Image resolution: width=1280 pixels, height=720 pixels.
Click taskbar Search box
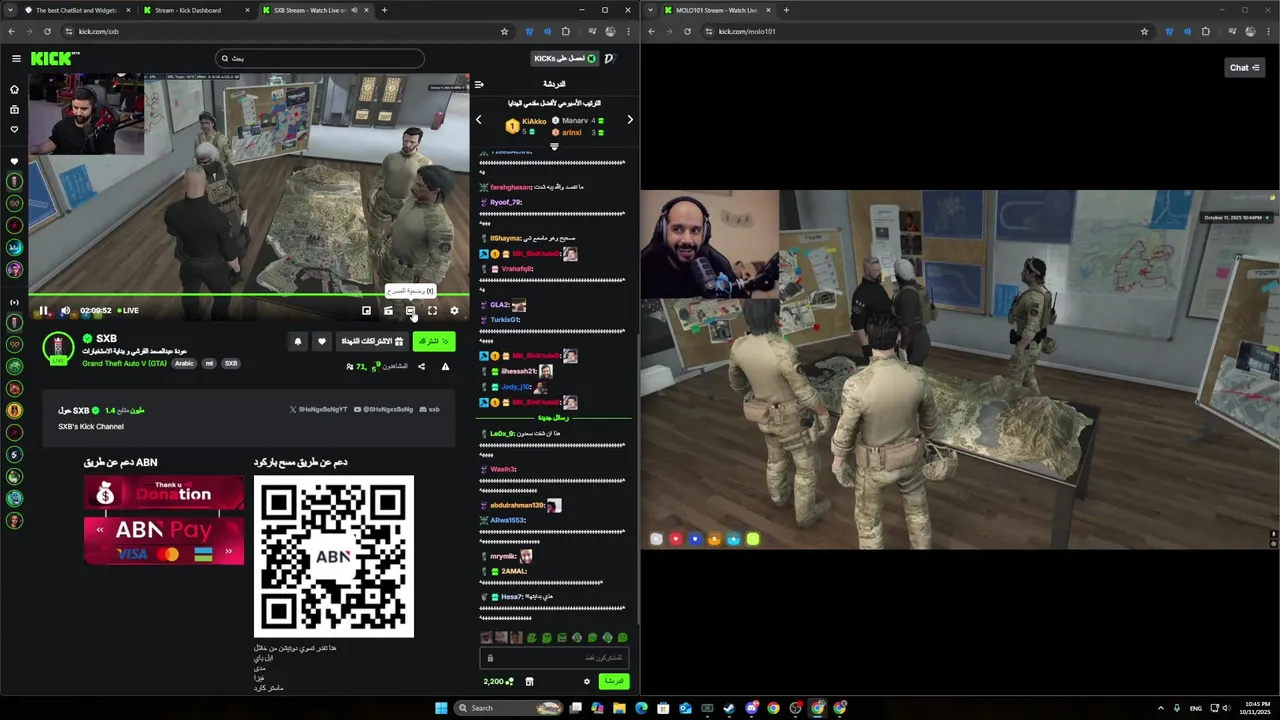pyautogui.click(x=507, y=708)
